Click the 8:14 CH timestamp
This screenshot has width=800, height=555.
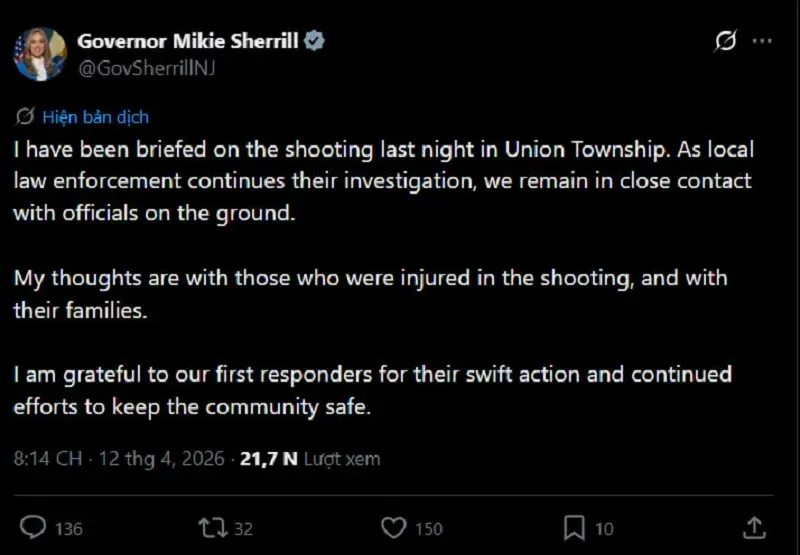(50, 459)
